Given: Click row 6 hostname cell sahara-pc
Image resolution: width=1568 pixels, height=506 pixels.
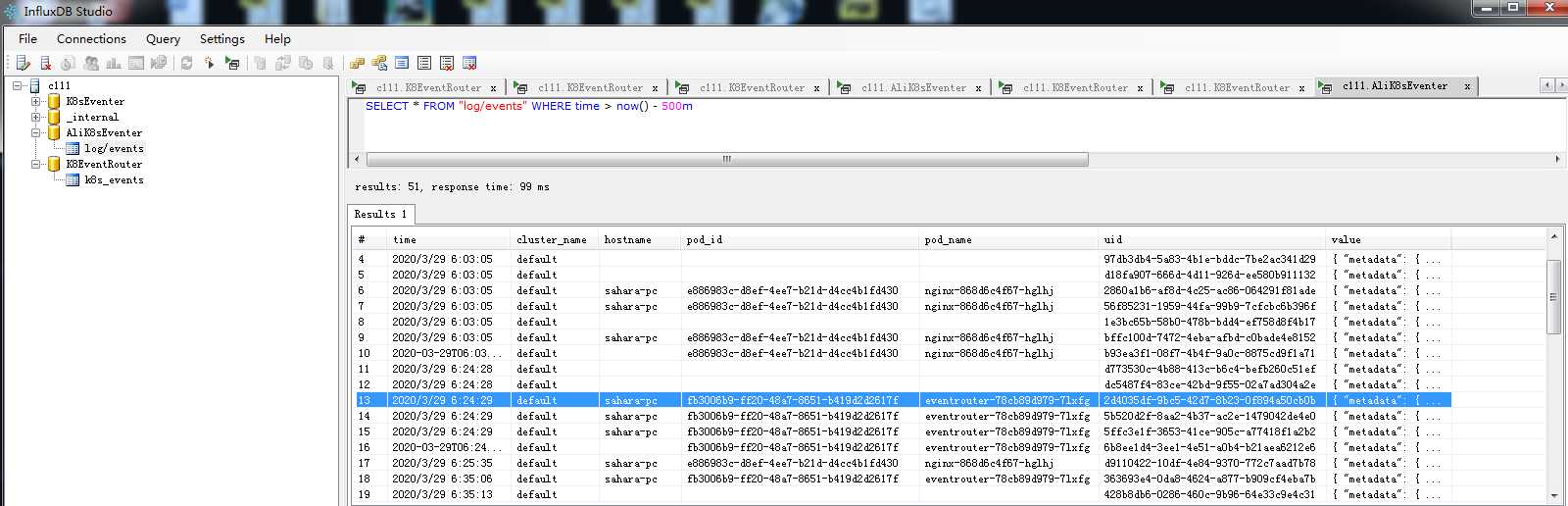Looking at the screenshot, I should (640, 290).
